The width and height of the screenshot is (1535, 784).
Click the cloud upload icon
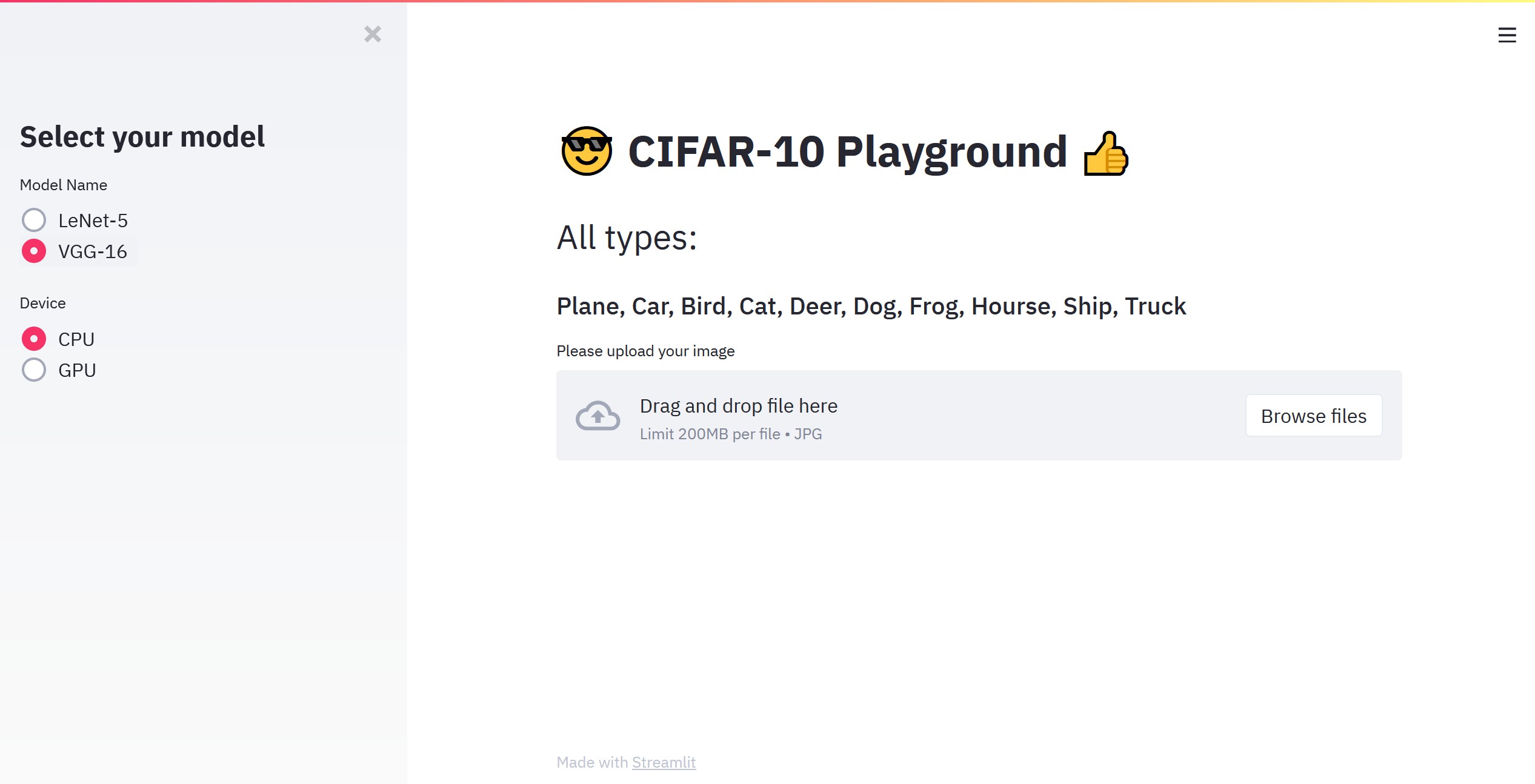[598, 416]
